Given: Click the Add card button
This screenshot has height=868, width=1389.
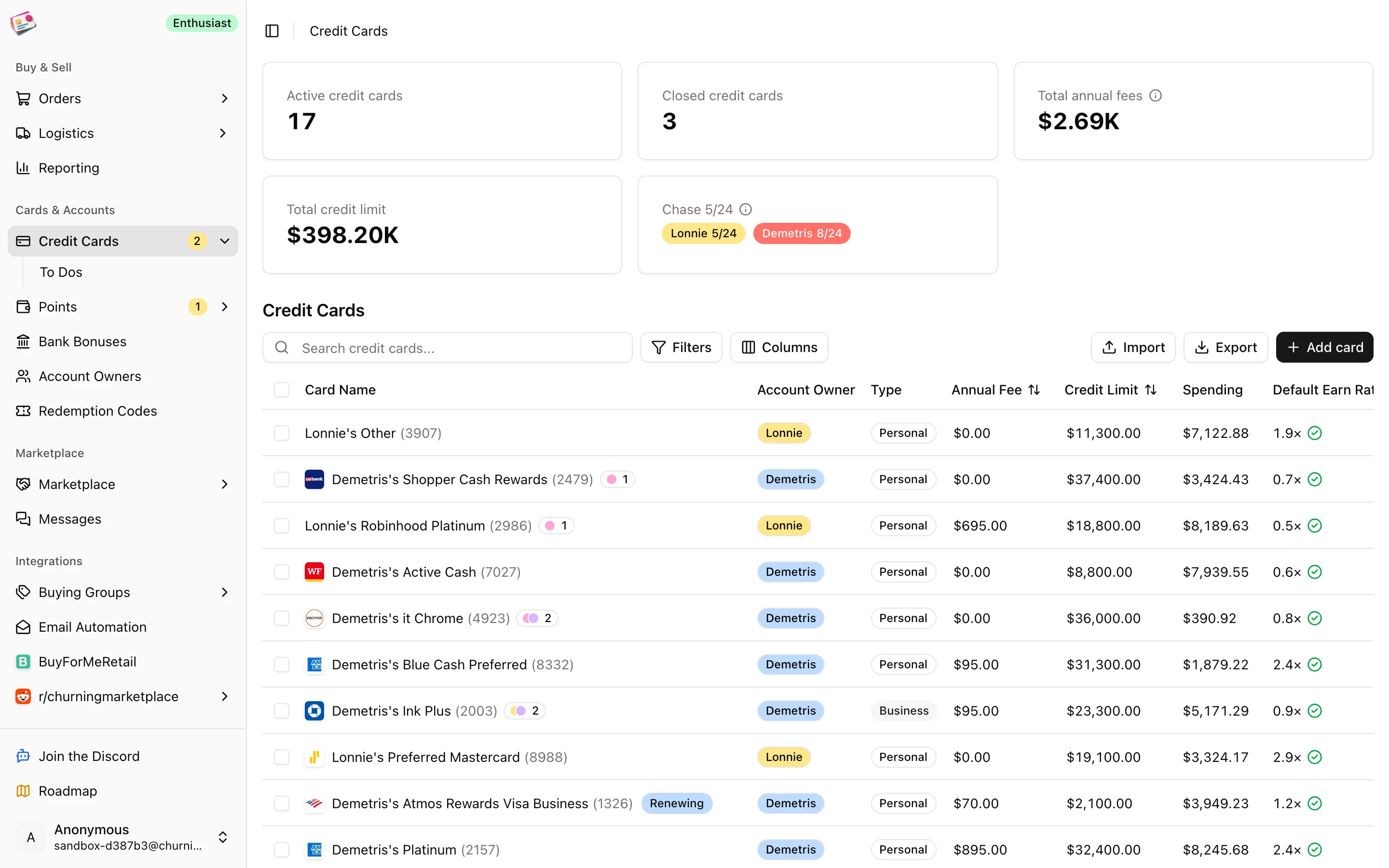Looking at the screenshot, I should pyautogui.click(x=1324, y=347).
